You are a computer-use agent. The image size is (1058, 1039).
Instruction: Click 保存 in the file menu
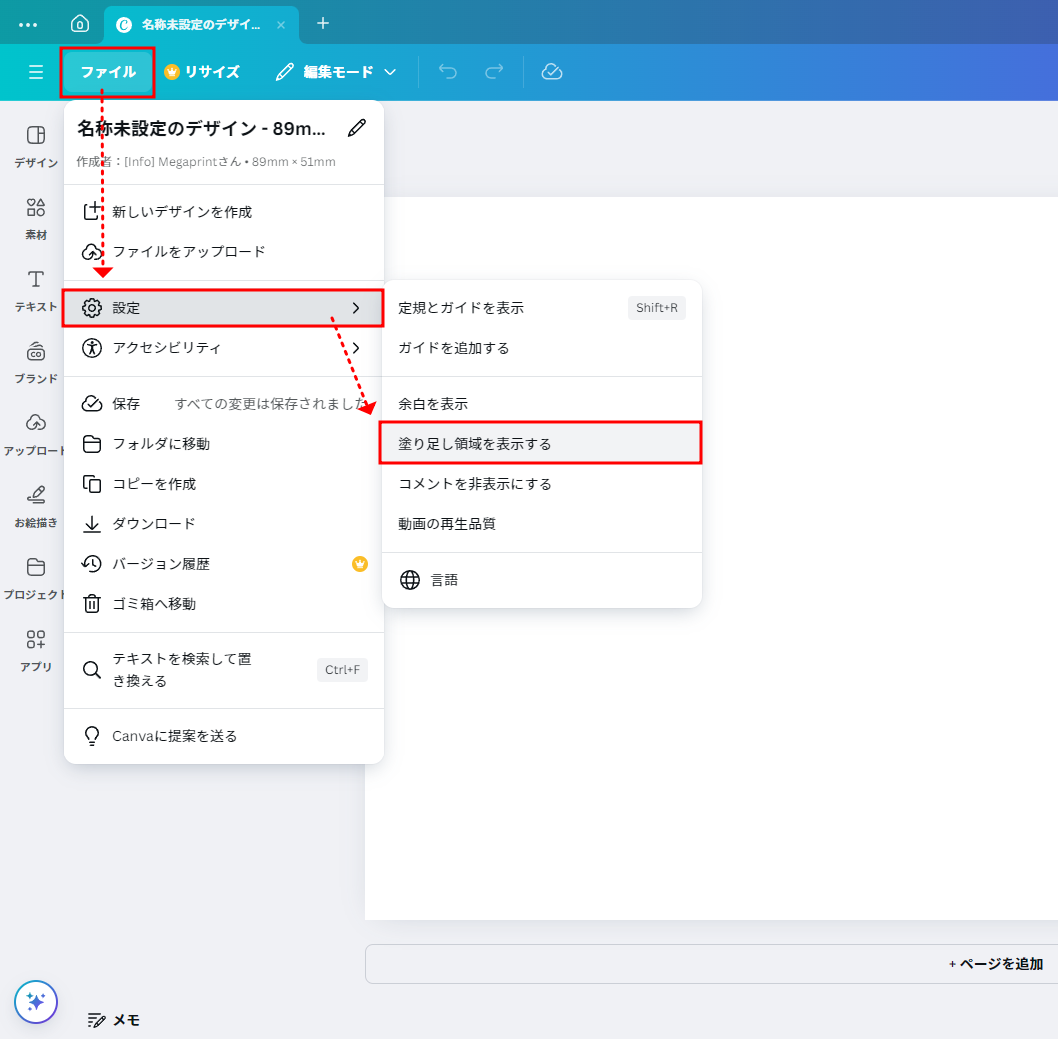224,403
